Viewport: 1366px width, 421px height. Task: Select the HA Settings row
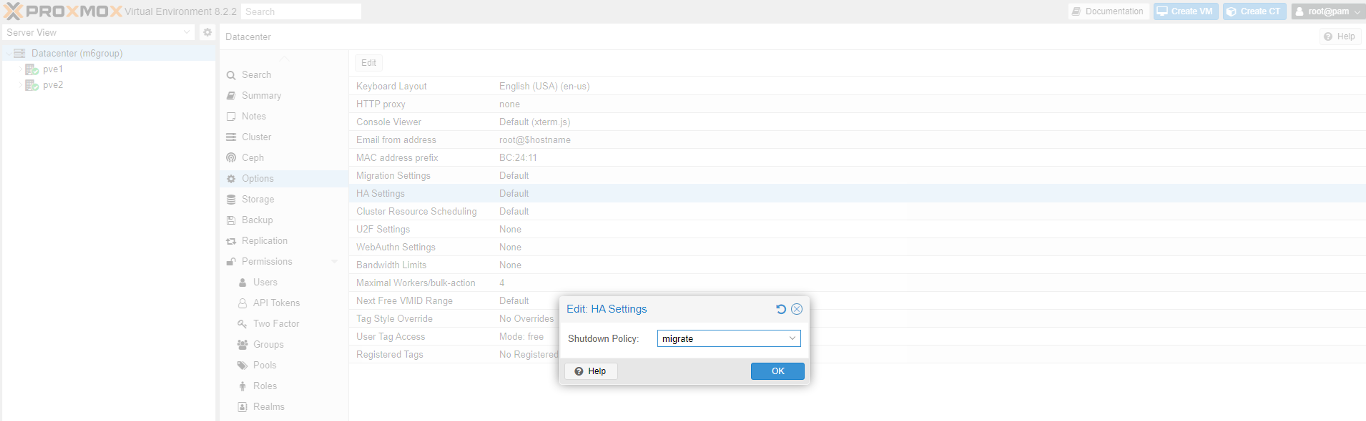point(857,194)
